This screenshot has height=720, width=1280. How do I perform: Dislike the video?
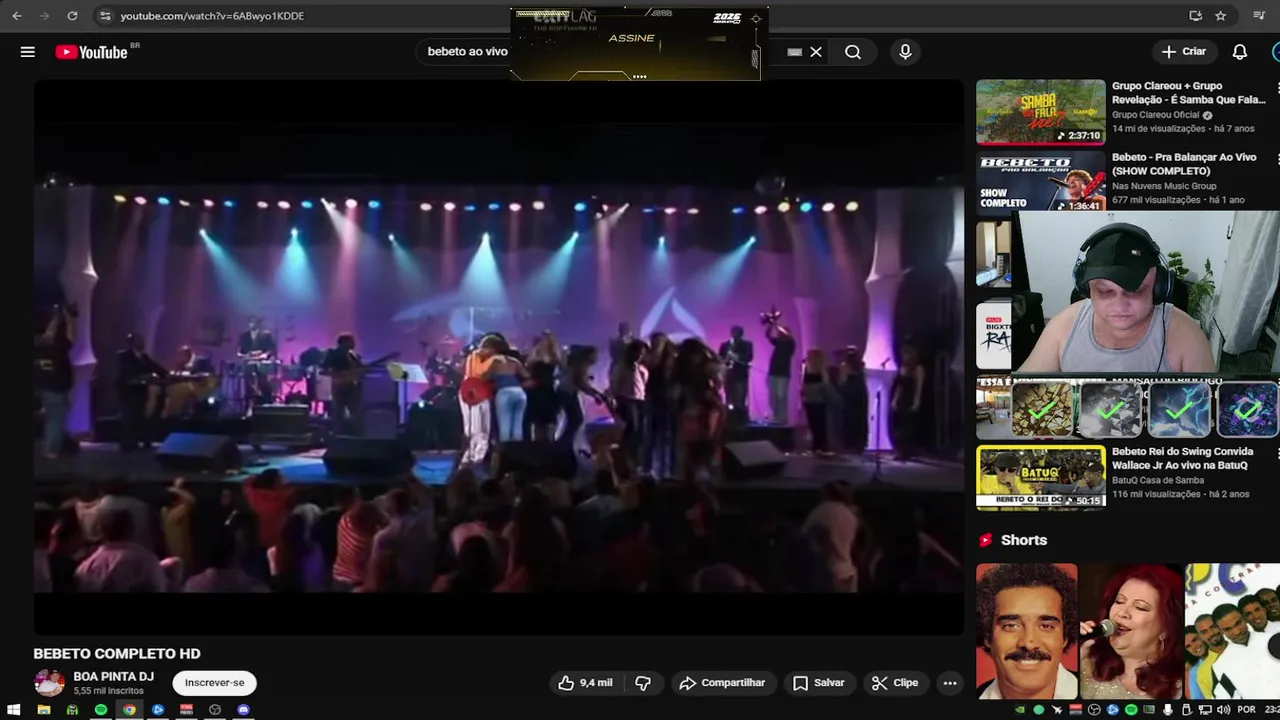click(x=643, y=683)
